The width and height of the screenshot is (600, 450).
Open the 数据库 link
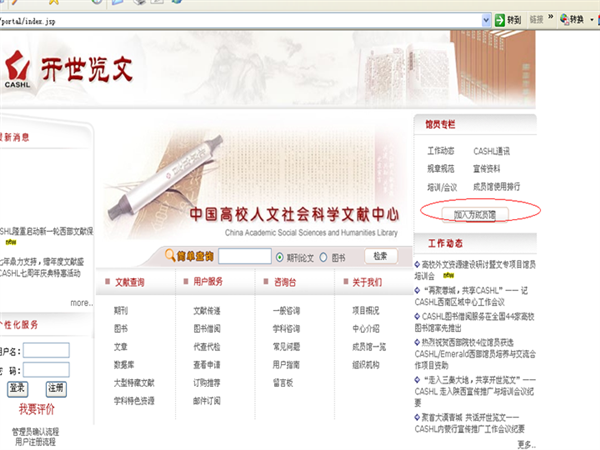(124, 365)
